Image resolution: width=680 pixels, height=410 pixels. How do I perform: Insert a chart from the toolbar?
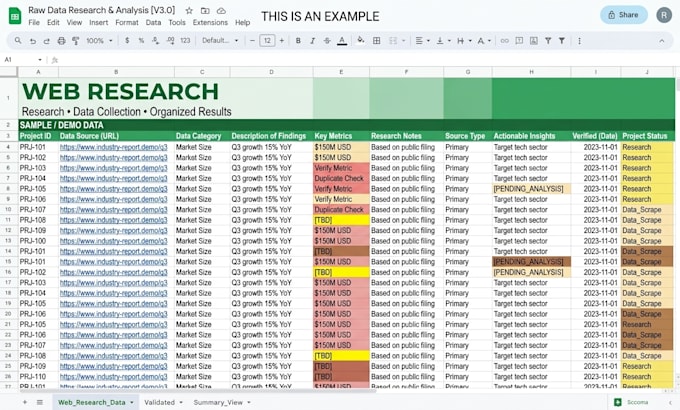pyautogui.click(x=534, y=40)
